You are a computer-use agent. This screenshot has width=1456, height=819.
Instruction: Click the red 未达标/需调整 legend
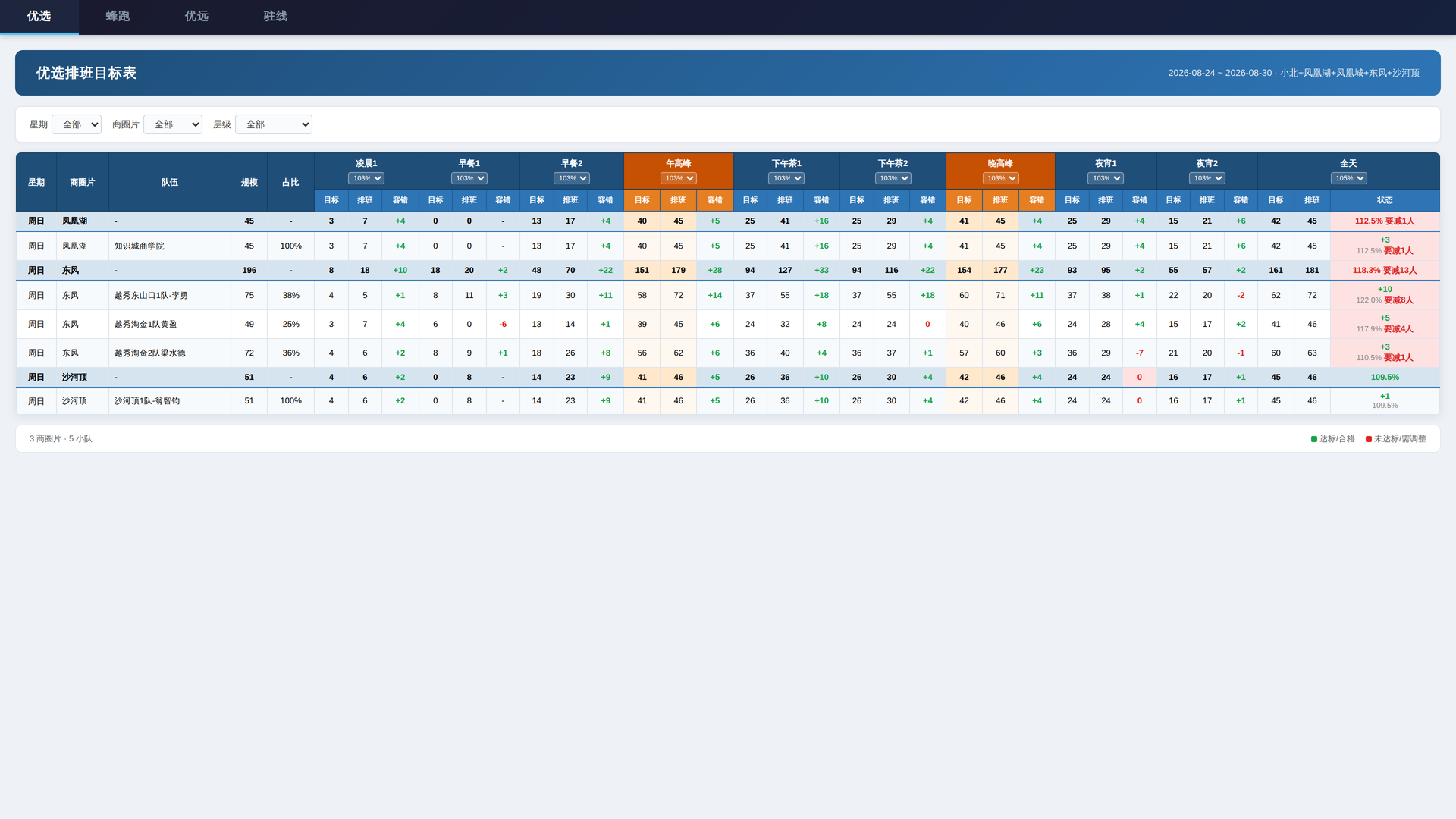click(1396, 439)
